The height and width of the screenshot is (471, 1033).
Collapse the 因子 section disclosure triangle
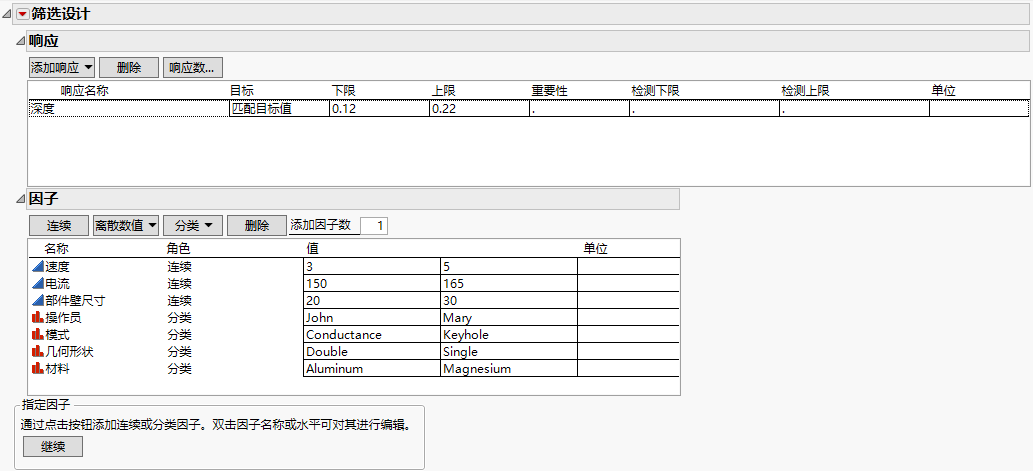[20, 198]
